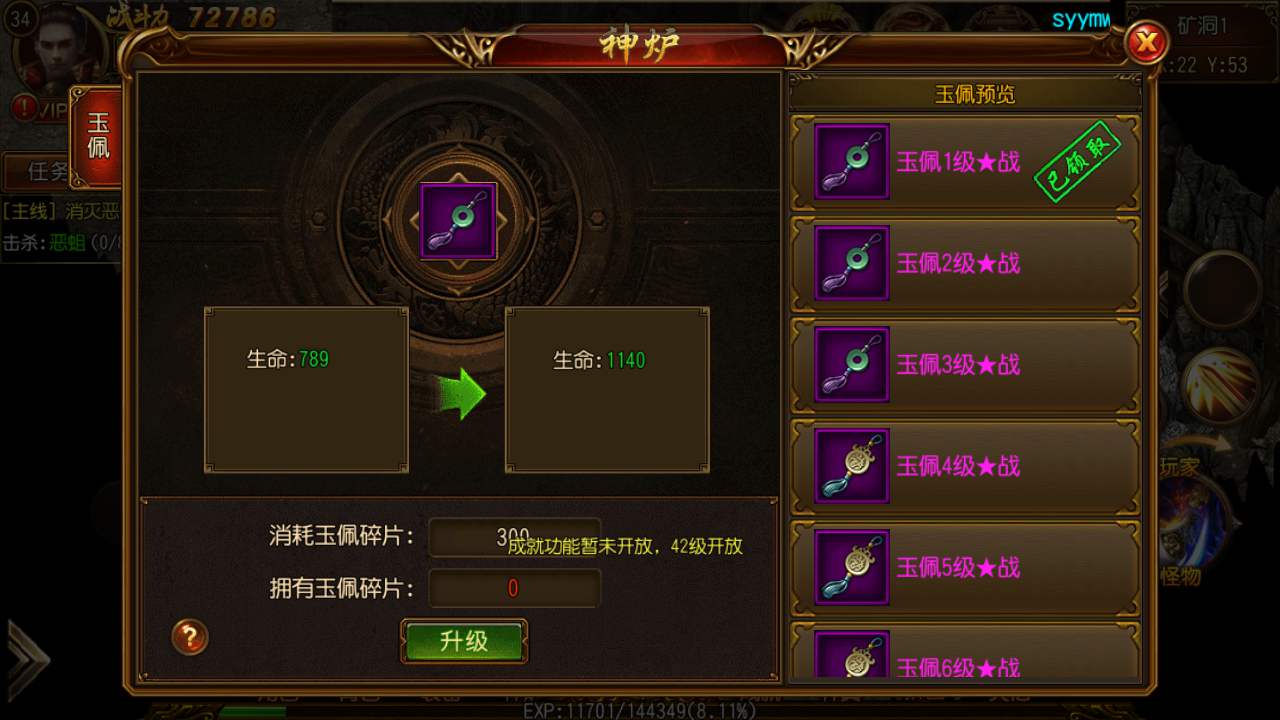This screenshot has height=720, width=1280.
Task: Select the 玉佩3级 pendant icon
Action: [x=851, y=364]
